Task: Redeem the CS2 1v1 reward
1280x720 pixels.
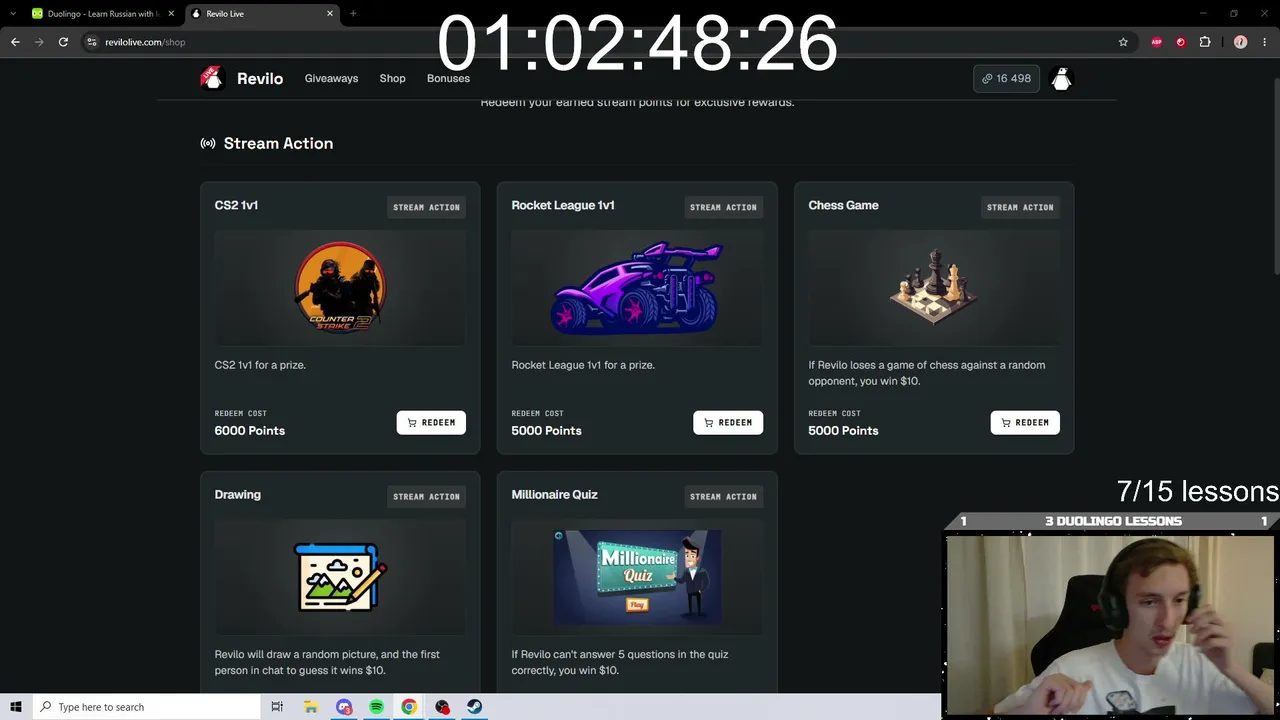Action: [x=431, y=423]
